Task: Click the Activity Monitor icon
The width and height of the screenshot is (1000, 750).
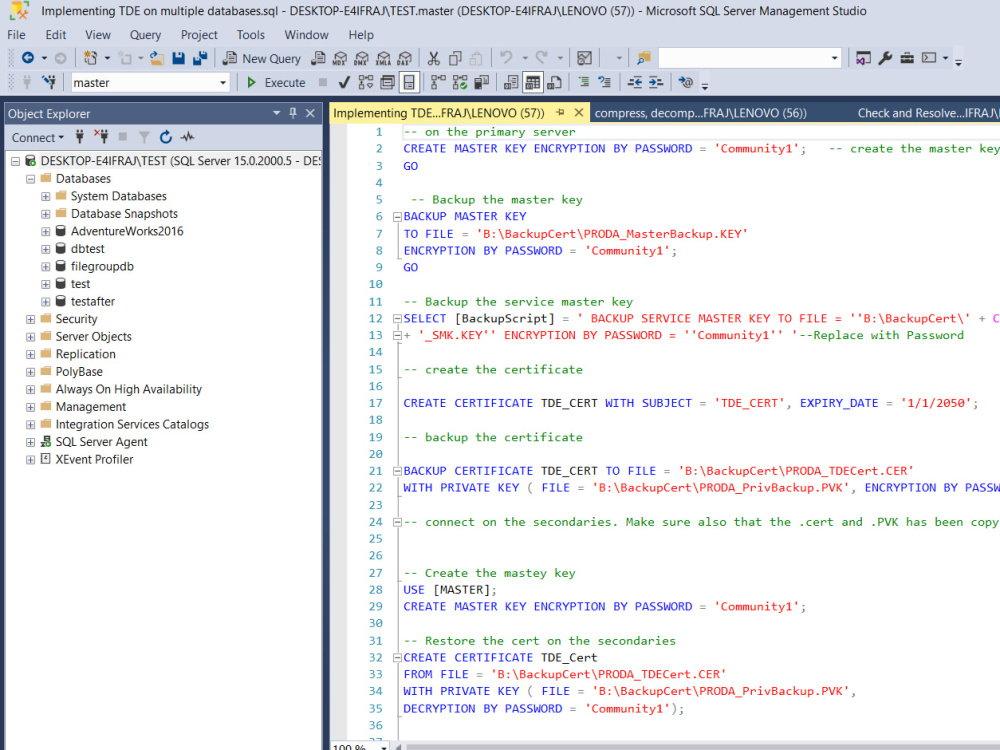Action: click(584, 58)
